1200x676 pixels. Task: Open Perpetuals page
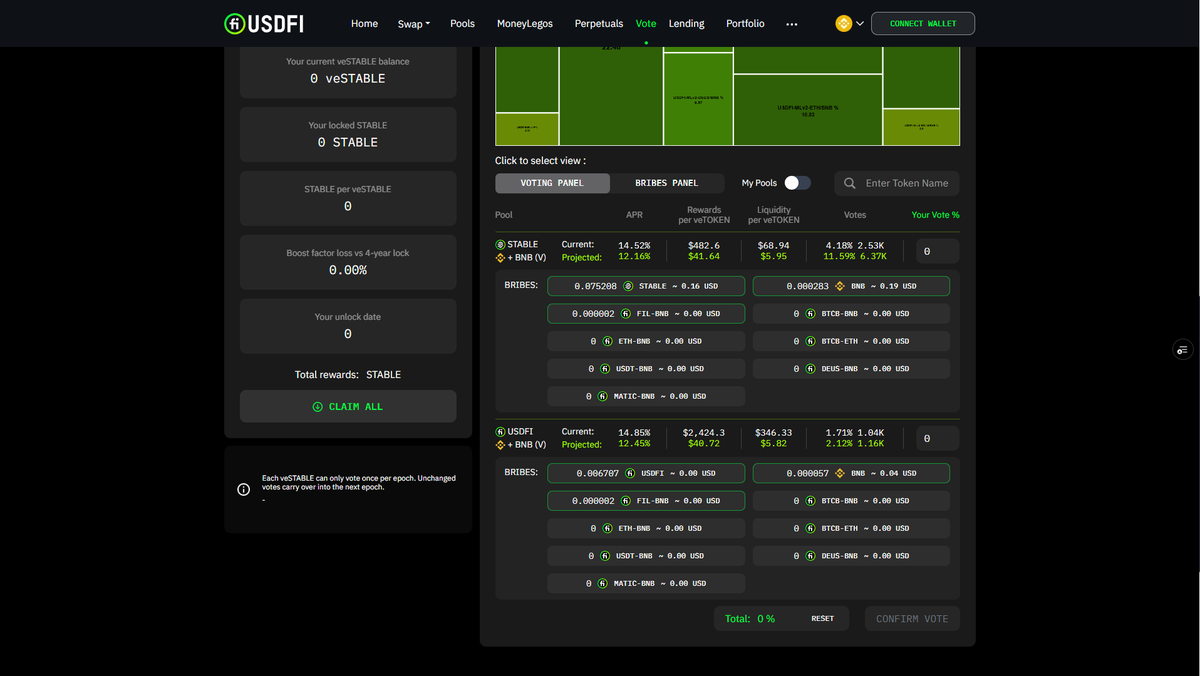(x=599, y=23)
